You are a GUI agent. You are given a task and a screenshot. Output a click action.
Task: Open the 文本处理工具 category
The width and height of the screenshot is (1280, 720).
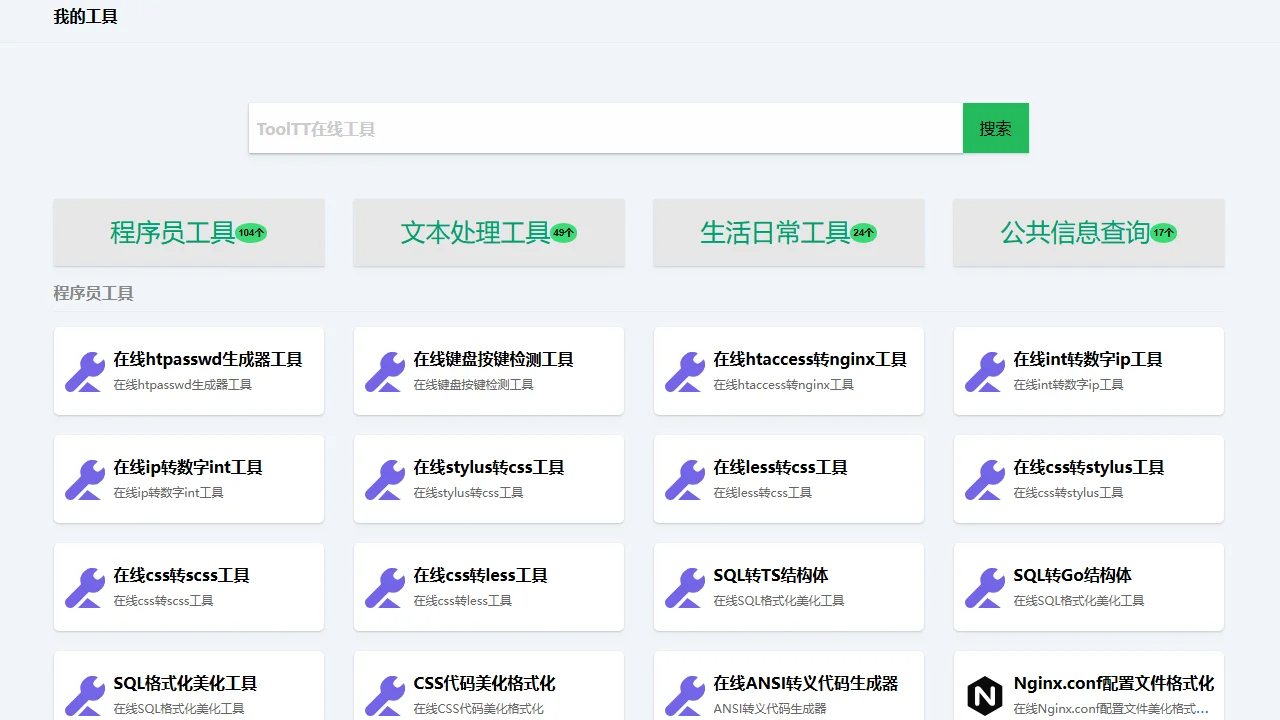pyautogui.click(x=488, y=232)
